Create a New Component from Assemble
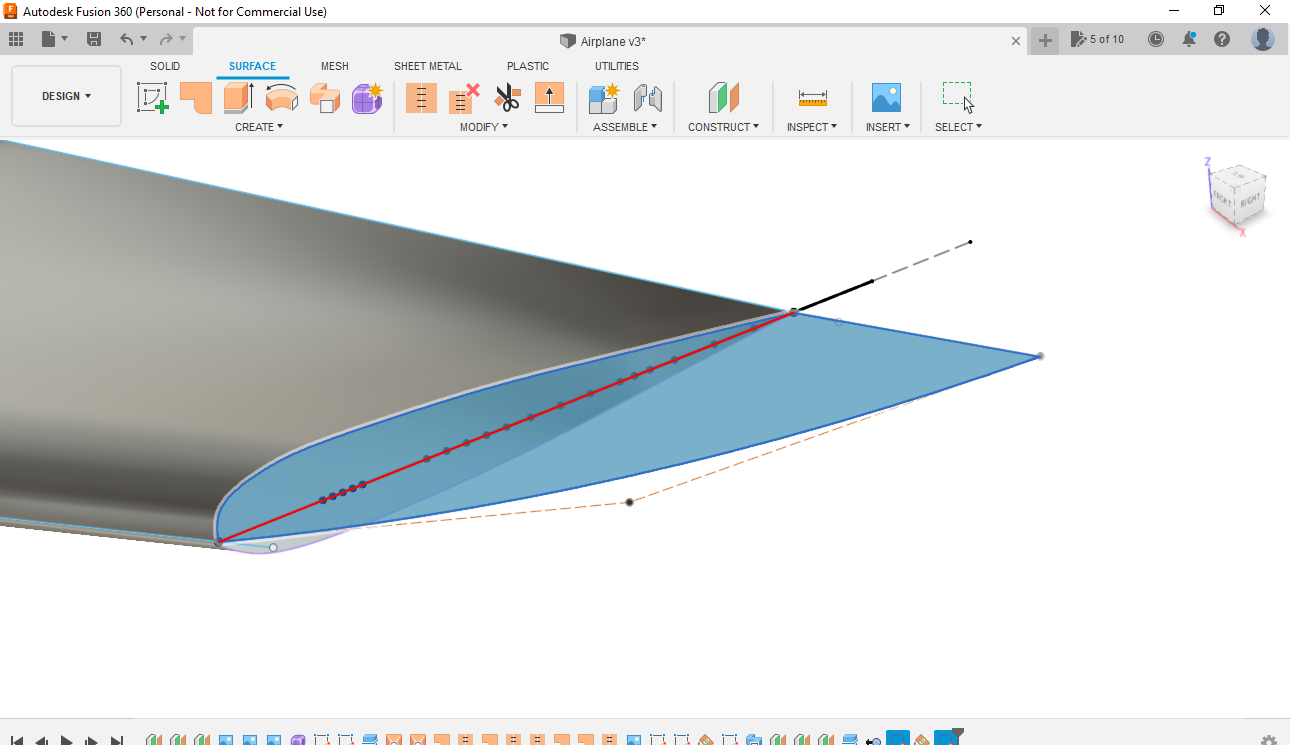Image resolution: width=1290 pixels, height=745 pixels. coord(603,97)
